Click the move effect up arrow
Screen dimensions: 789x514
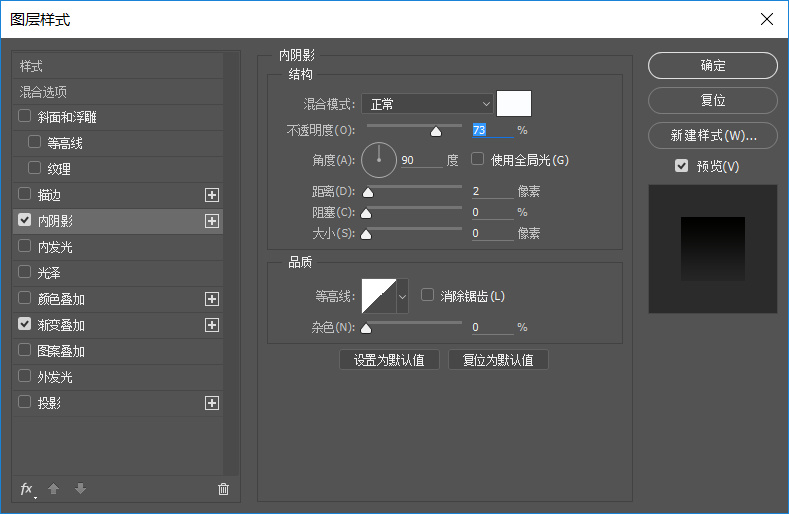(54, 489)
